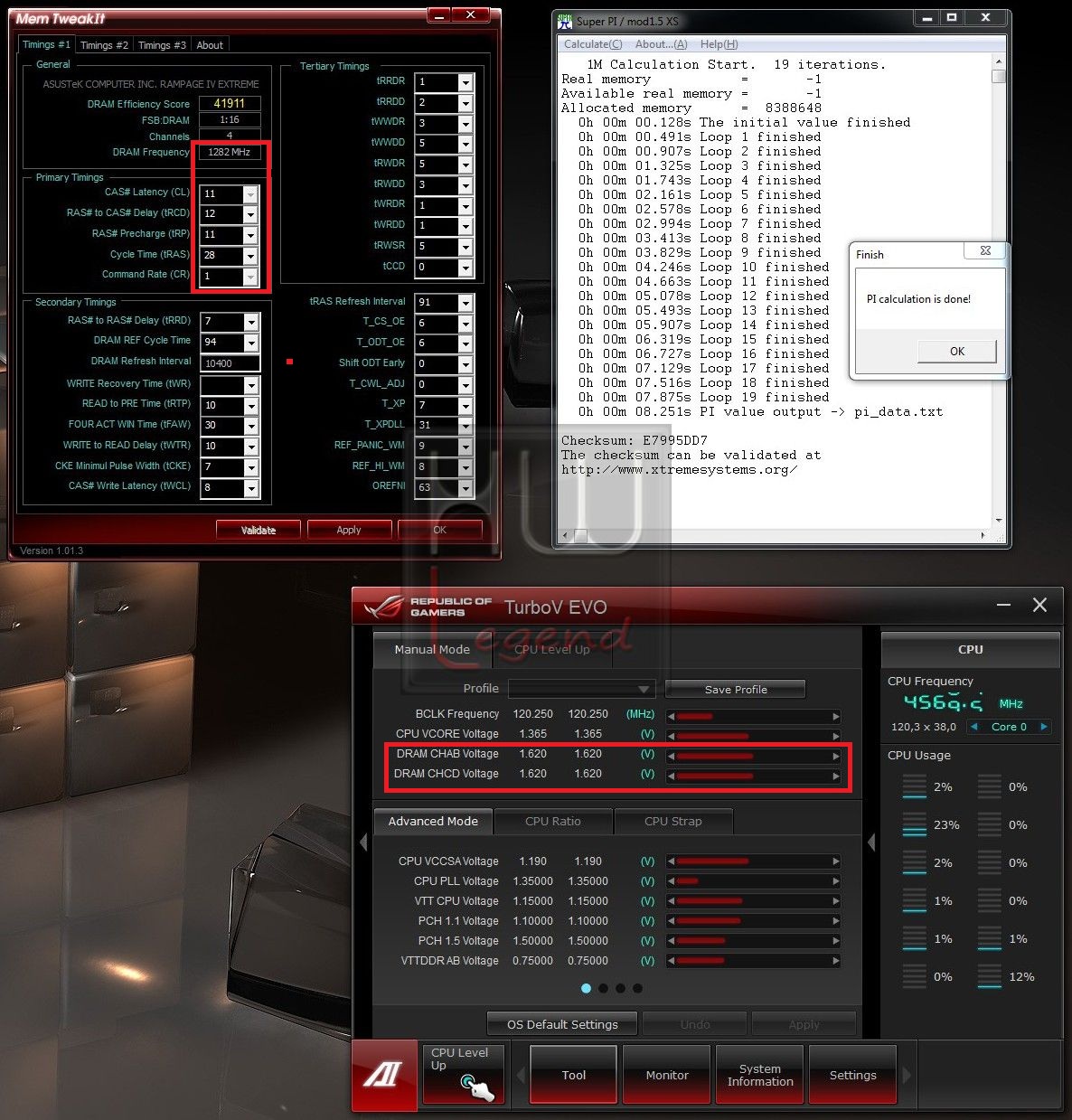
Task: Open the CAS# Latency (CL) dropdown
Action: coord(250,194)
